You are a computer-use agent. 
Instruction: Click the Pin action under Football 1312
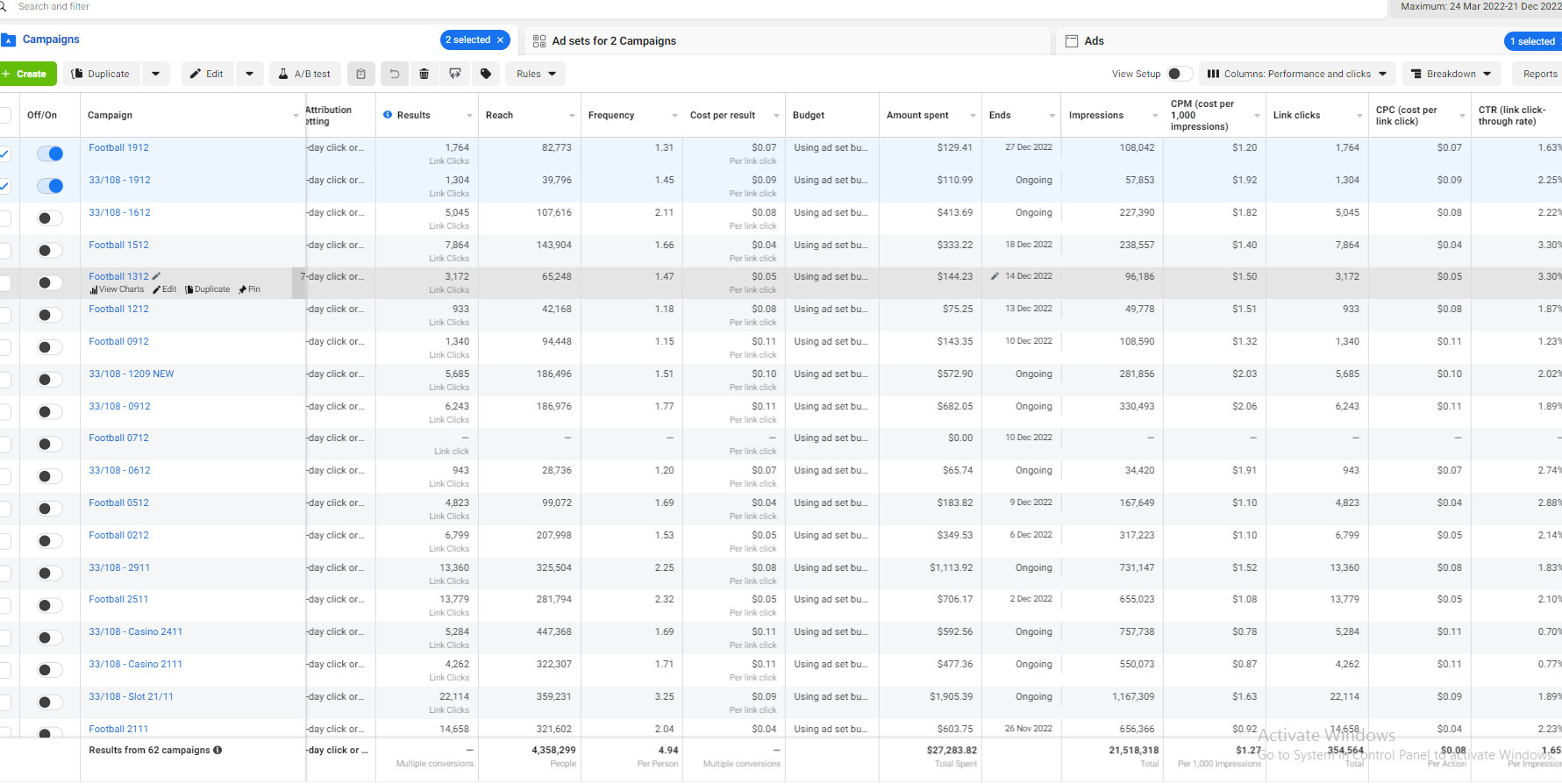coord(249,289)
